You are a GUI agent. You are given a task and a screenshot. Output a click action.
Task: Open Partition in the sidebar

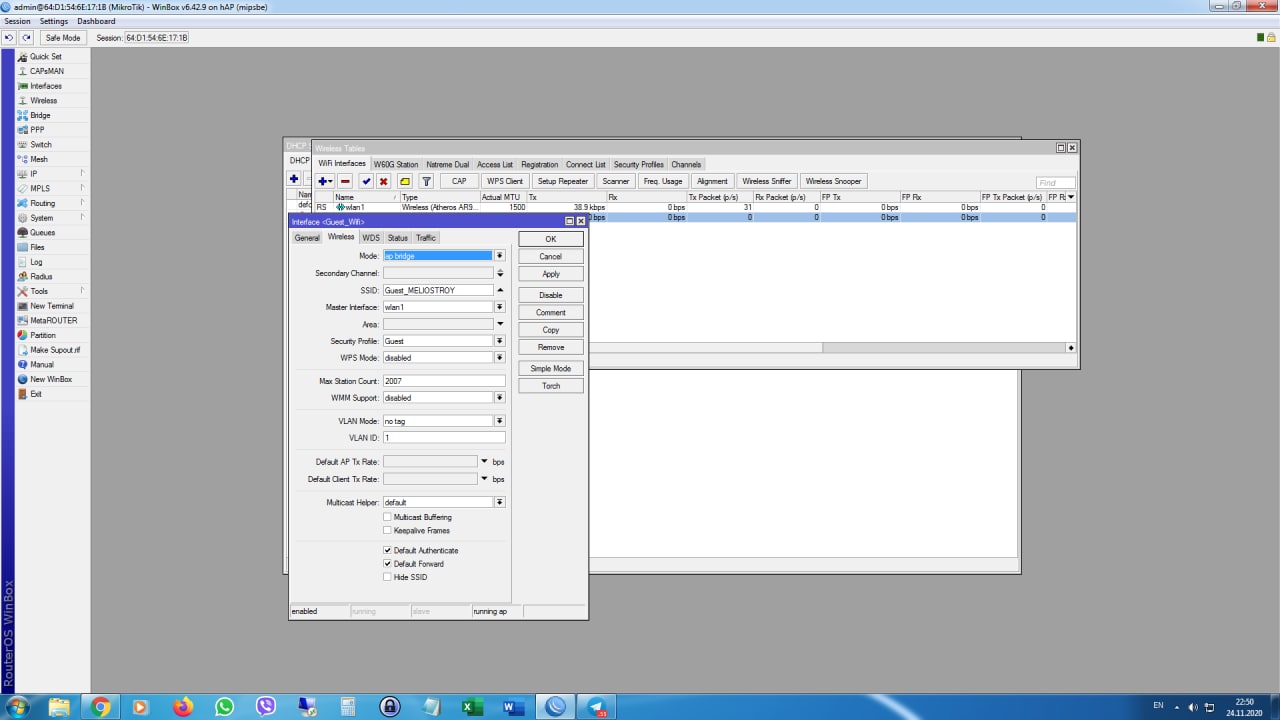click(x=42, y=335)
